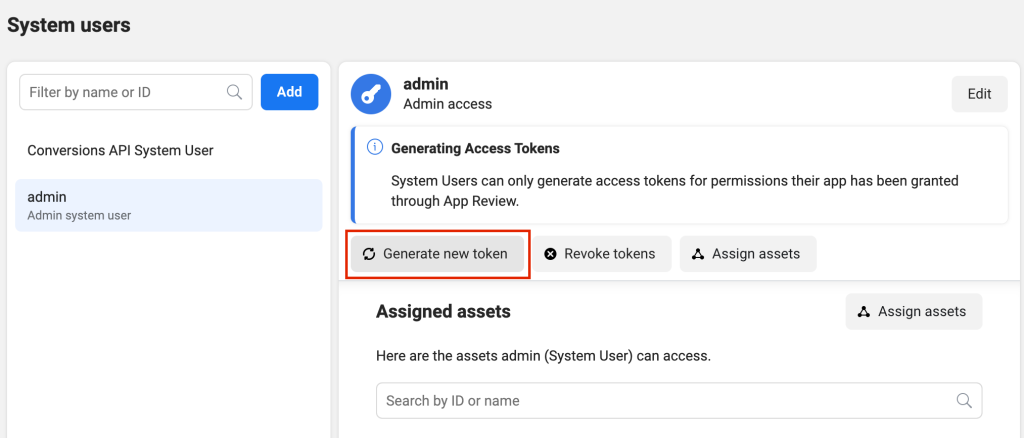Click the System users page heading
Image resolution: width=1024 pixels, height=438 pixels.
tap(69, 25)
